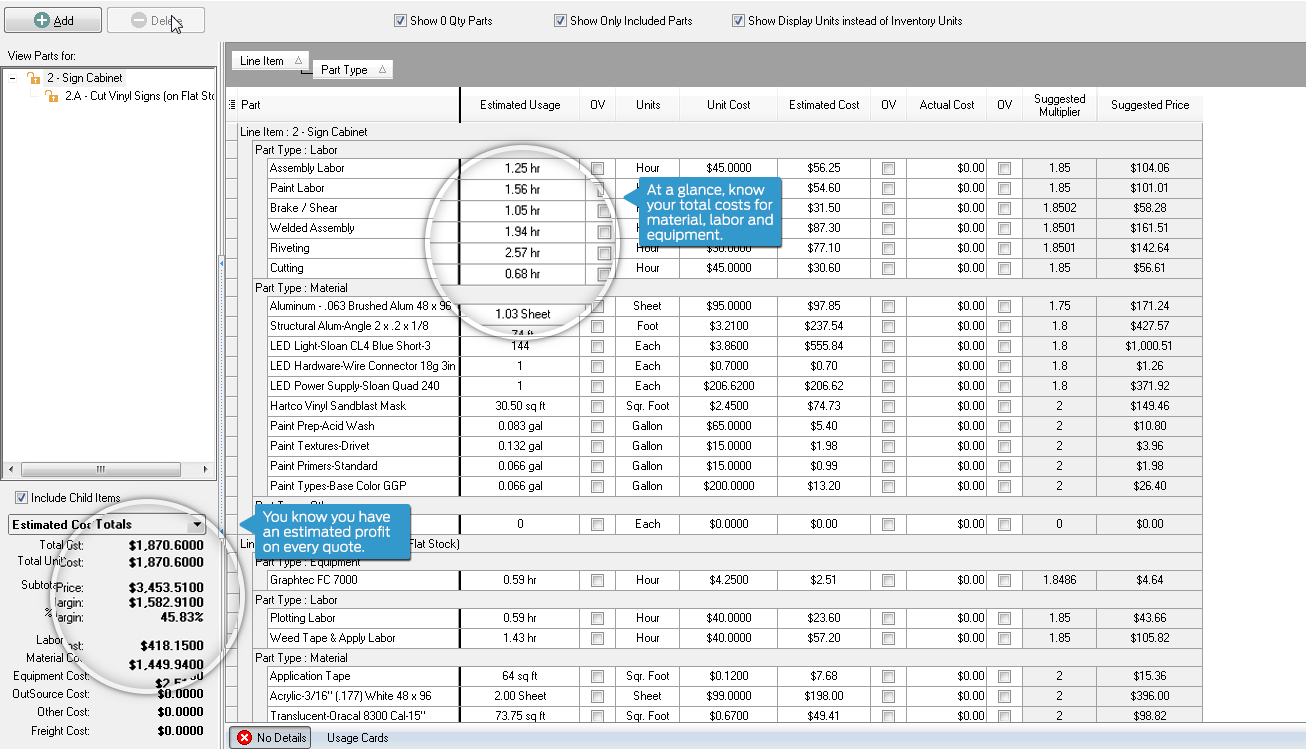Check the OV box for Assembly Labor usage
The width and height of the screenshot is (1306, 749).
coord(597,168)
